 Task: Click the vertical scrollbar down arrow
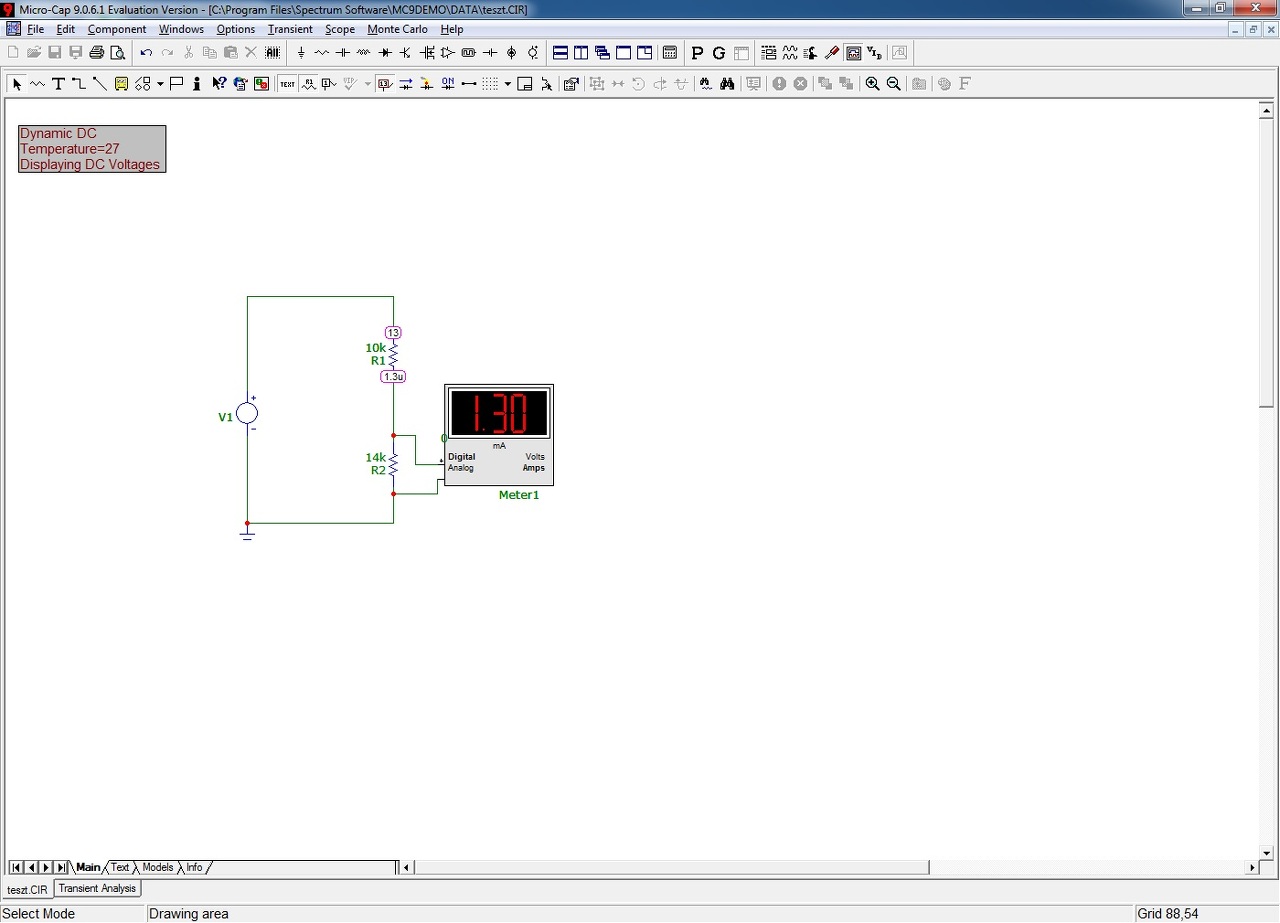1266,853
